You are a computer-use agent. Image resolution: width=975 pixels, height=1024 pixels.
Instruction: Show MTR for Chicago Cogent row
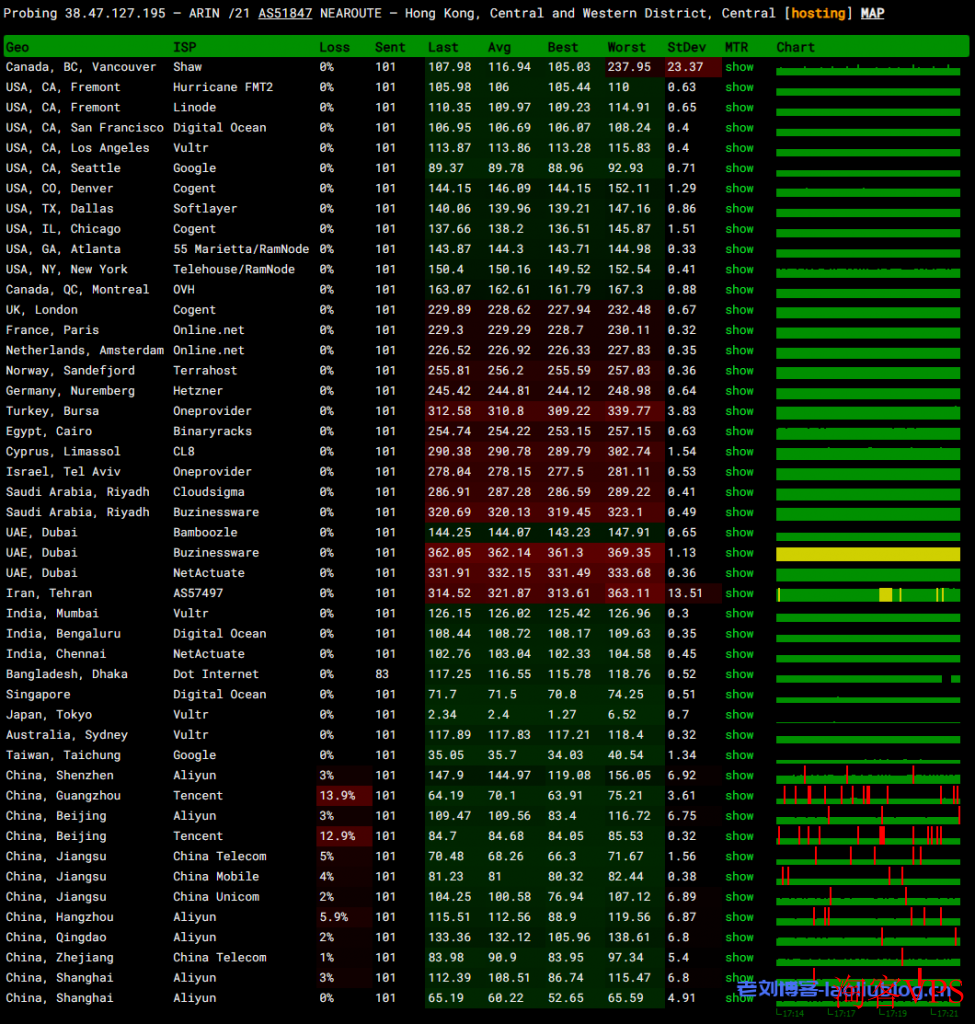click(739, 229)
